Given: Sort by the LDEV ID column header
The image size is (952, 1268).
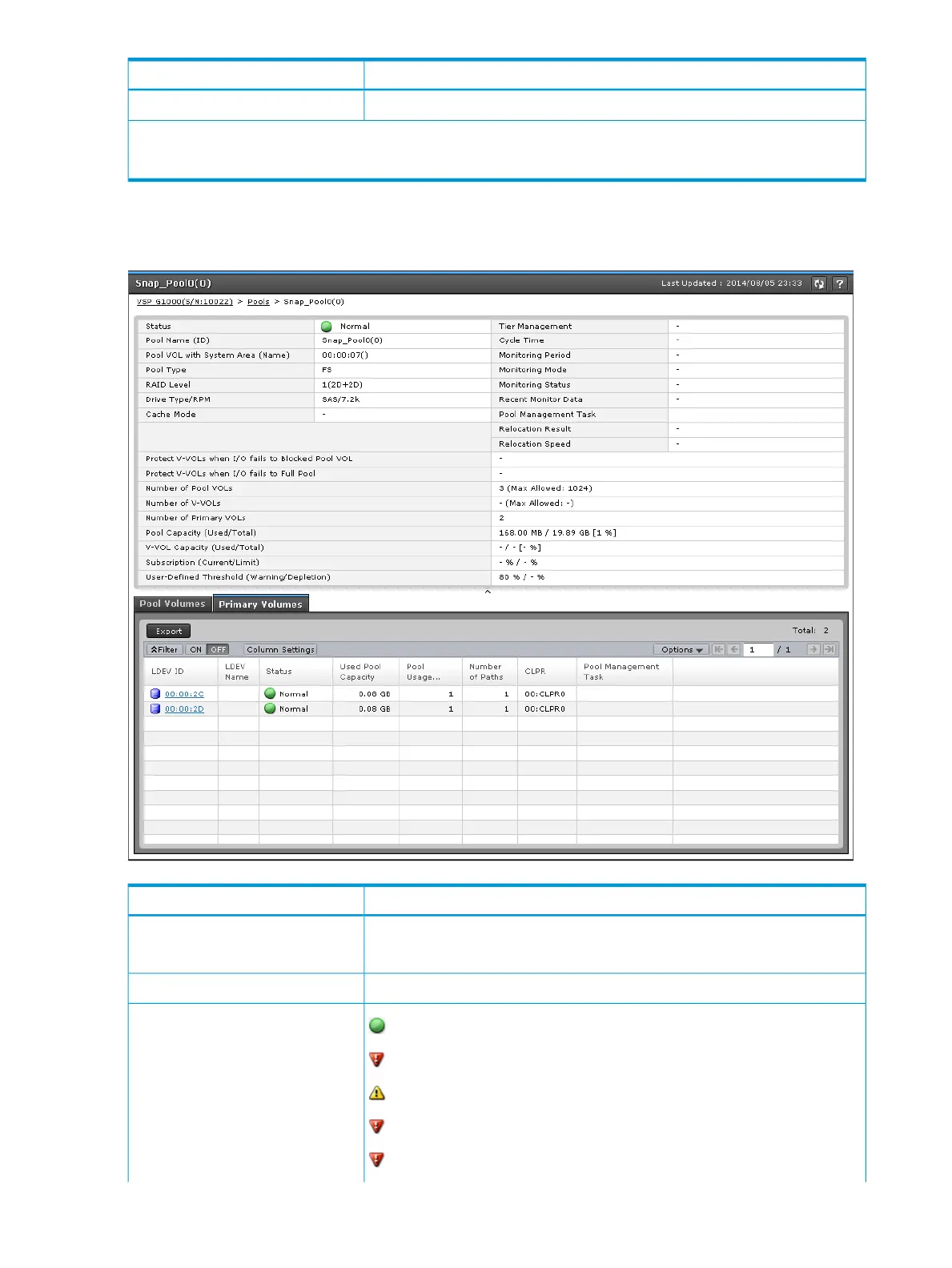Looking at the screenshot, I should [181, 672].
